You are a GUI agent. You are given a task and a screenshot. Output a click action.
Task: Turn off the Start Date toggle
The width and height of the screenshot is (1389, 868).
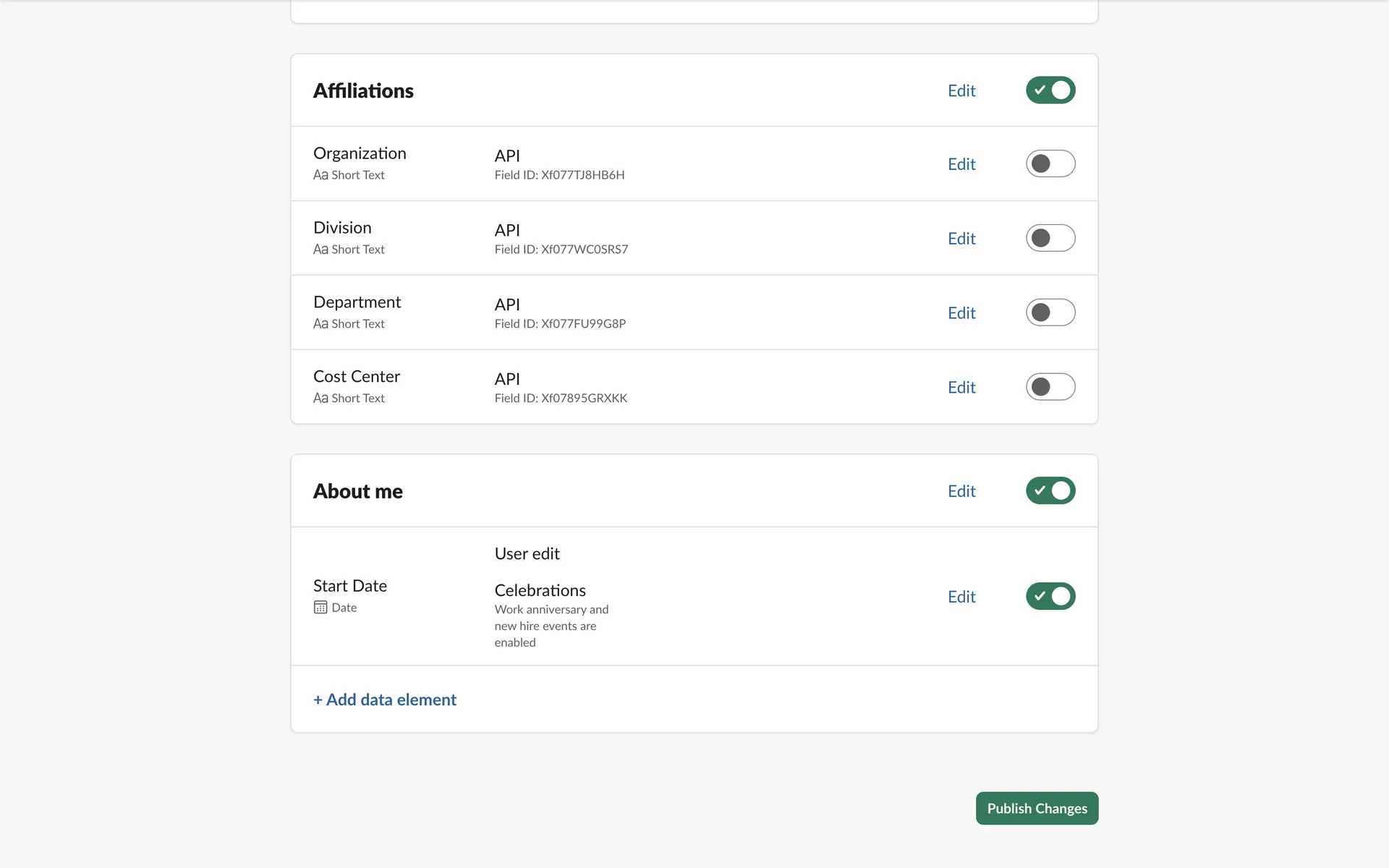1050,596
